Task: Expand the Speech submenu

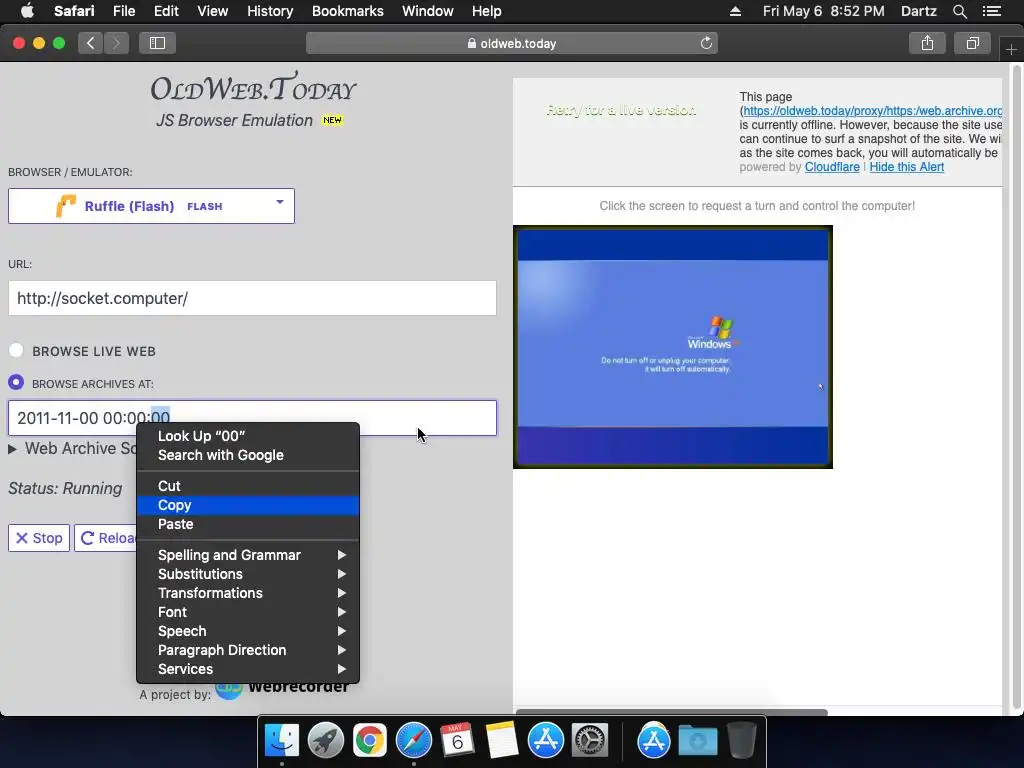Action: click(248, 631)
